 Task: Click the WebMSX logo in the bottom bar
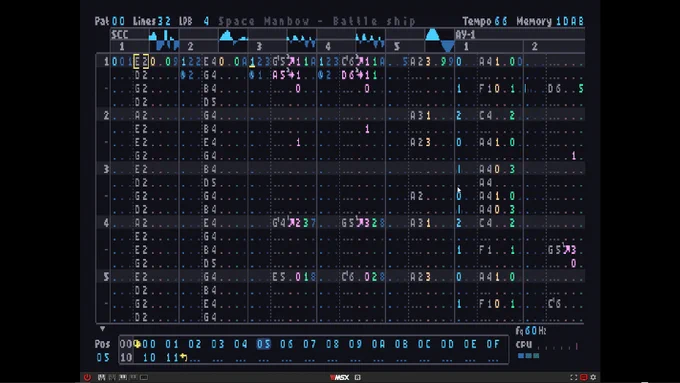tap(340, 377)
